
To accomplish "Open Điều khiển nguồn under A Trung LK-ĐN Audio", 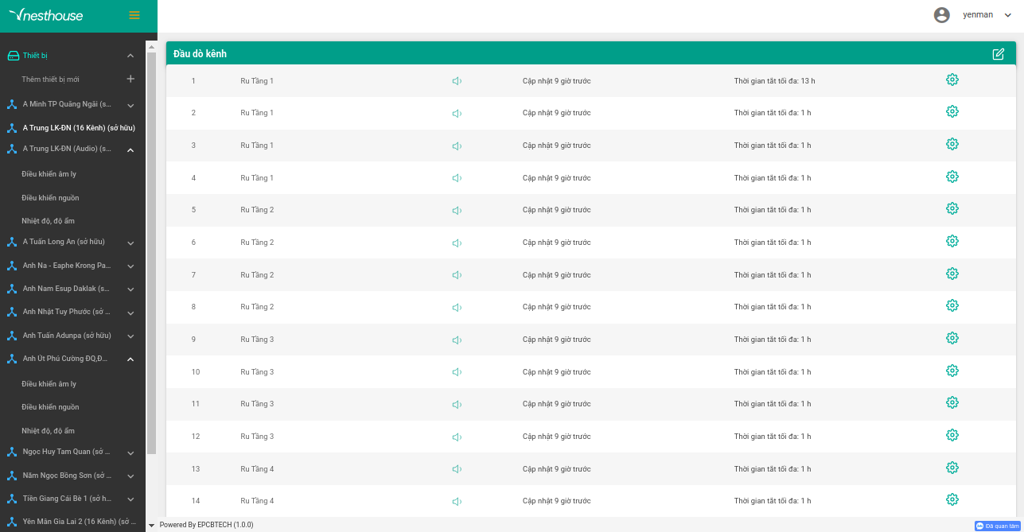I will (50, 198).
